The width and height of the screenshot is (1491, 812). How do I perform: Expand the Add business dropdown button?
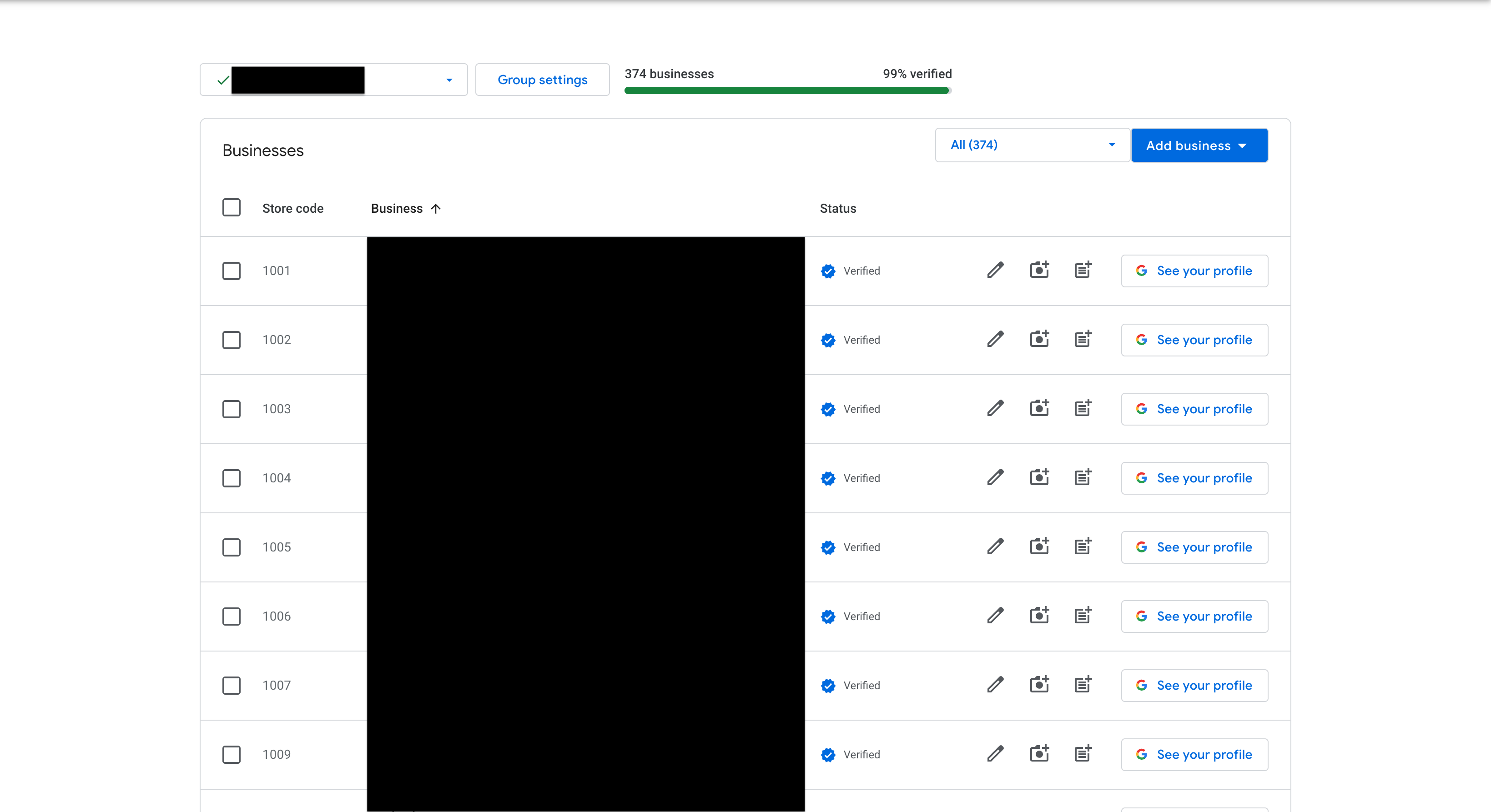coord(1199,146)
